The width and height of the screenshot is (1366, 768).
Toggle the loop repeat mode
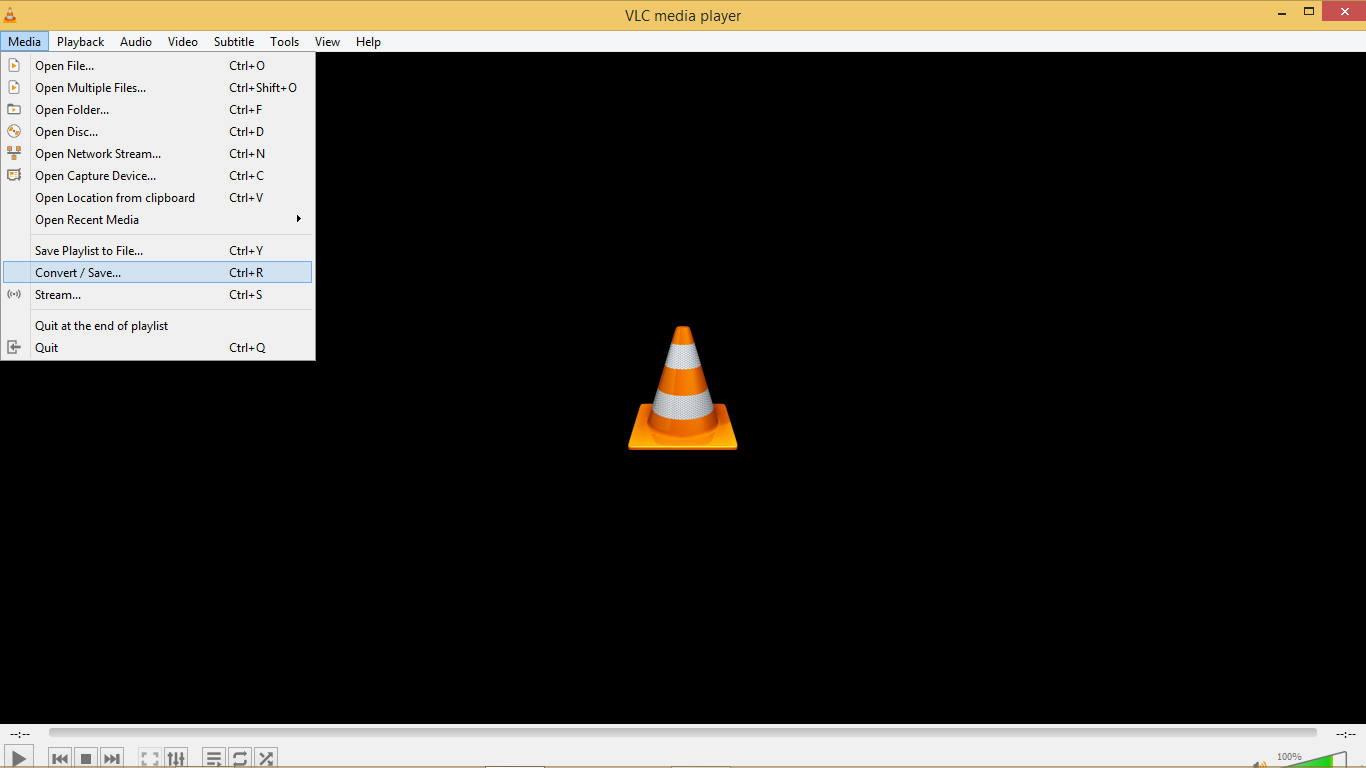(240, 758)
